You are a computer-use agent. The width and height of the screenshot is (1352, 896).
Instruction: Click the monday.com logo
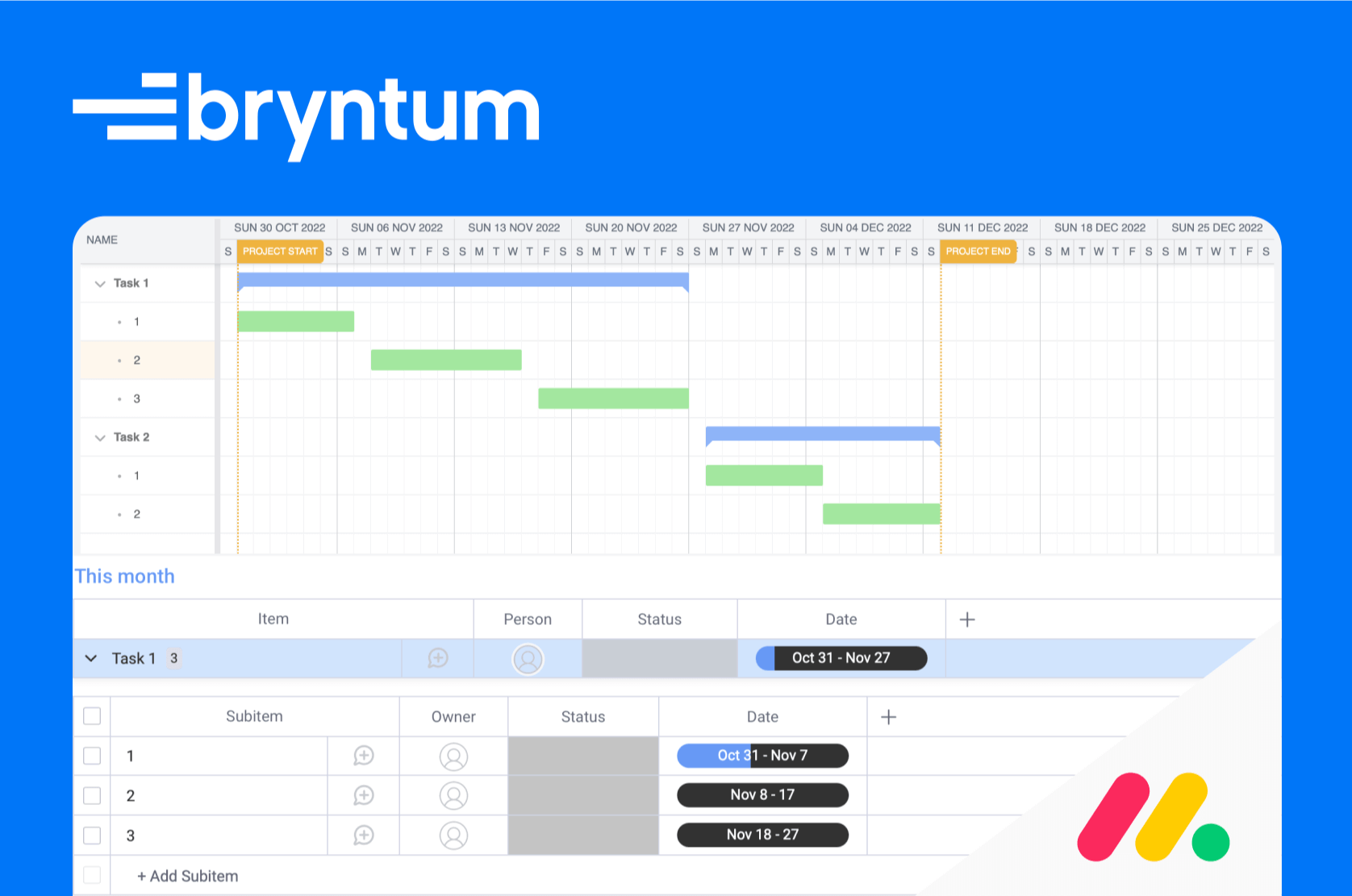click(1153, 817)
